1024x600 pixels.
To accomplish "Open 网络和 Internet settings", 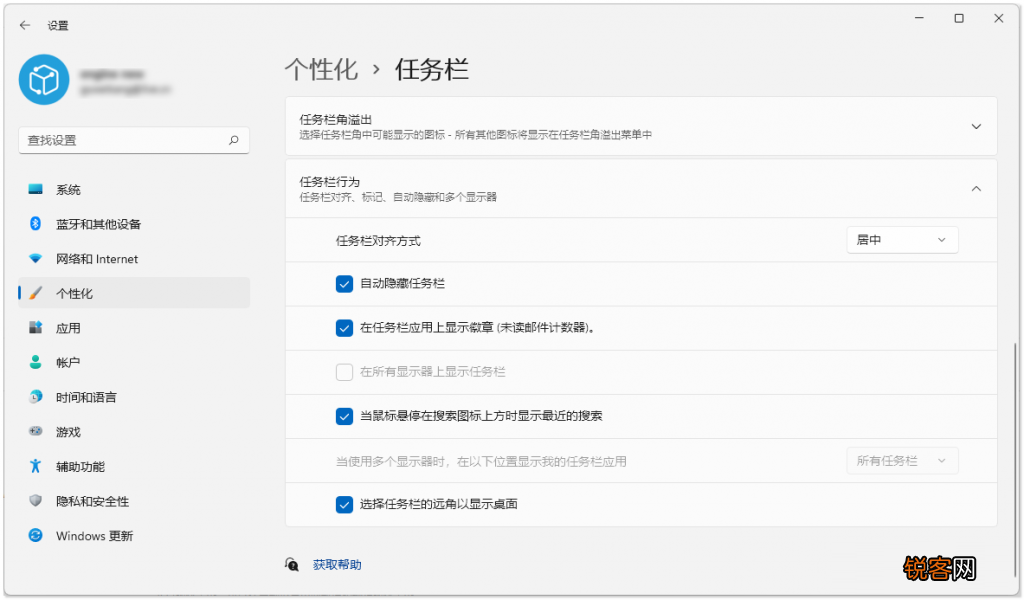I will tap(134, 259).
